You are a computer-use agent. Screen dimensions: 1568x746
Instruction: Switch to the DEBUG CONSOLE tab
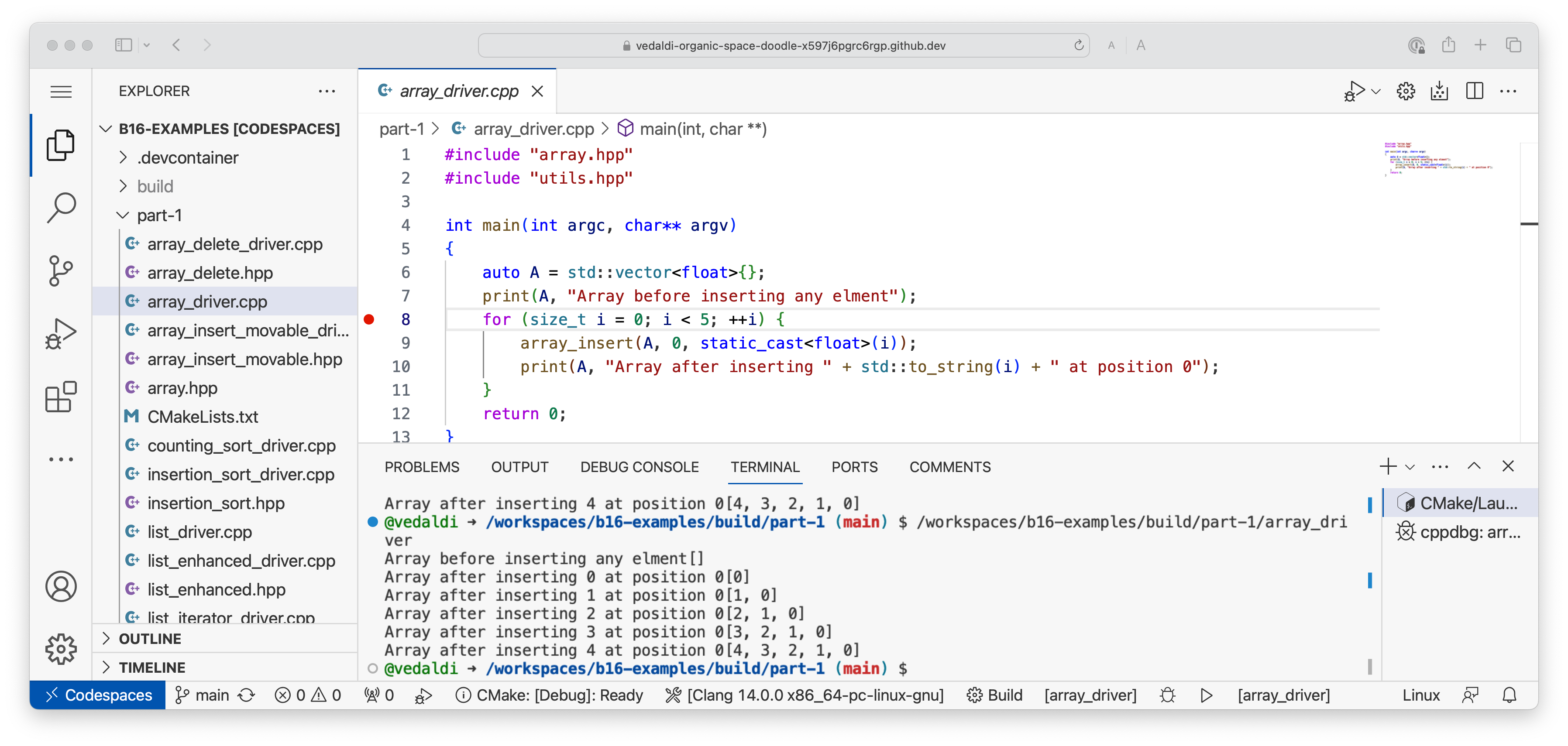pyautogui.click(x=639, y=467)
